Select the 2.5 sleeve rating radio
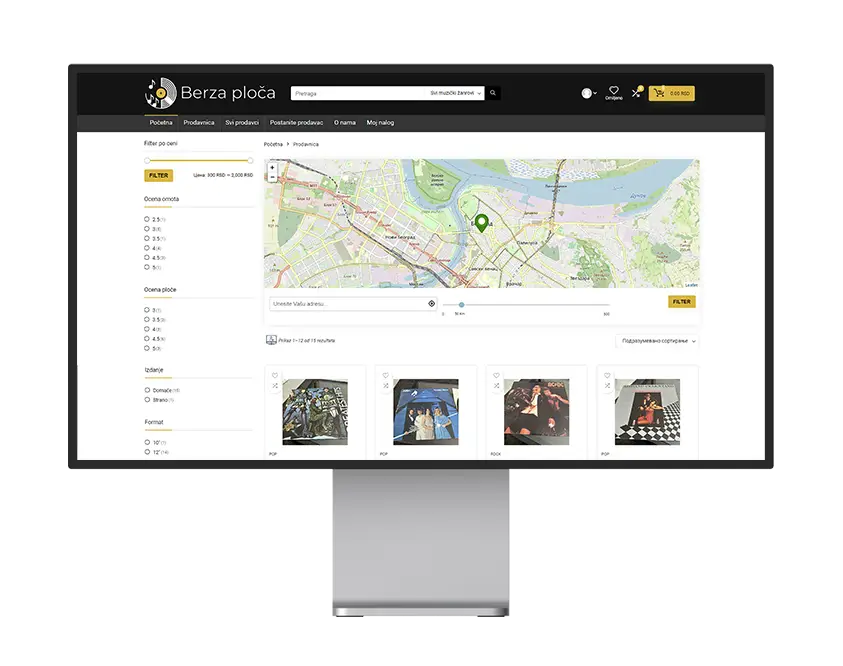This screenshot has width=843, height=666. click(x=147, y=219)
